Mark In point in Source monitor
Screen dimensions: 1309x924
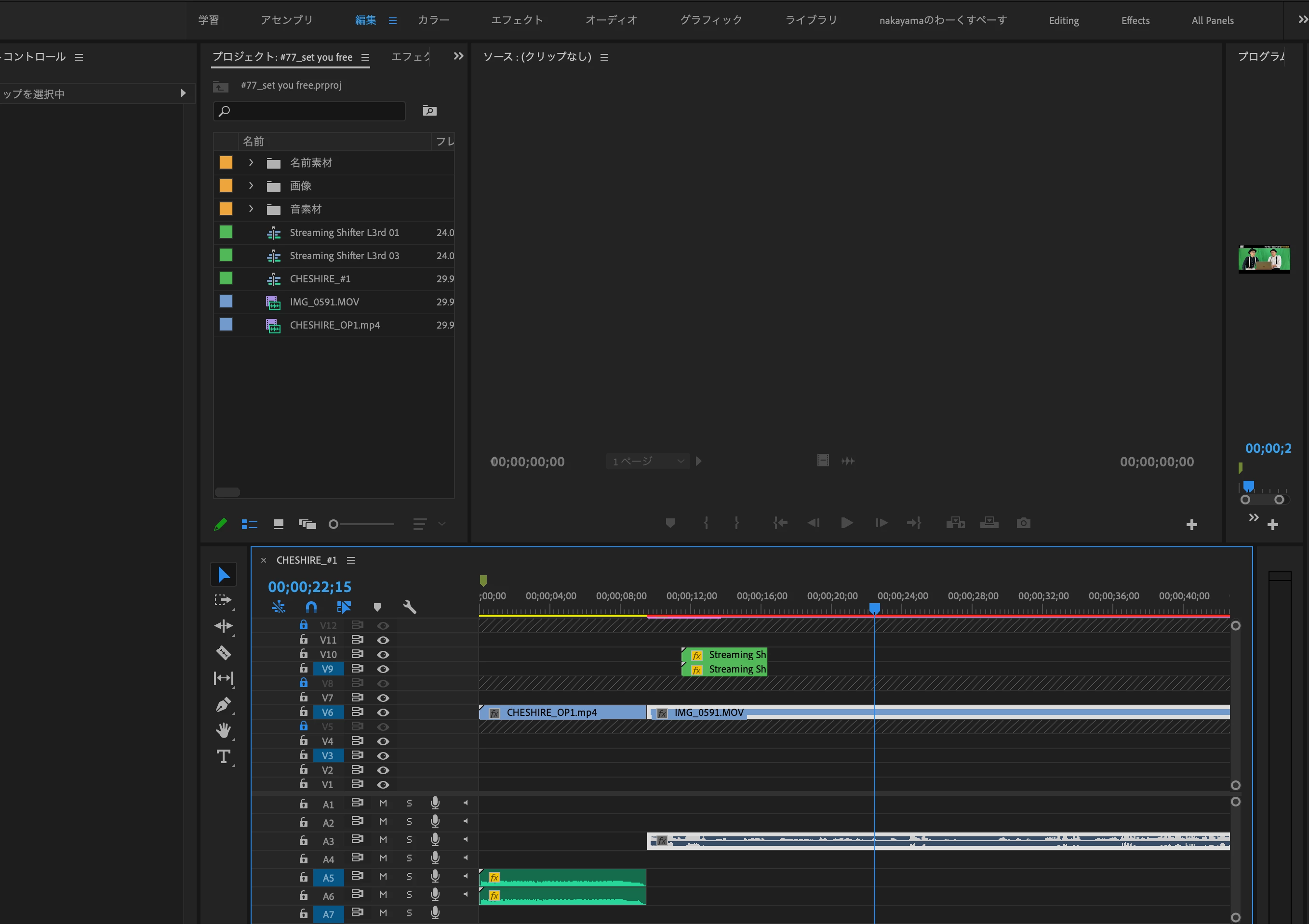coord(706,523)
